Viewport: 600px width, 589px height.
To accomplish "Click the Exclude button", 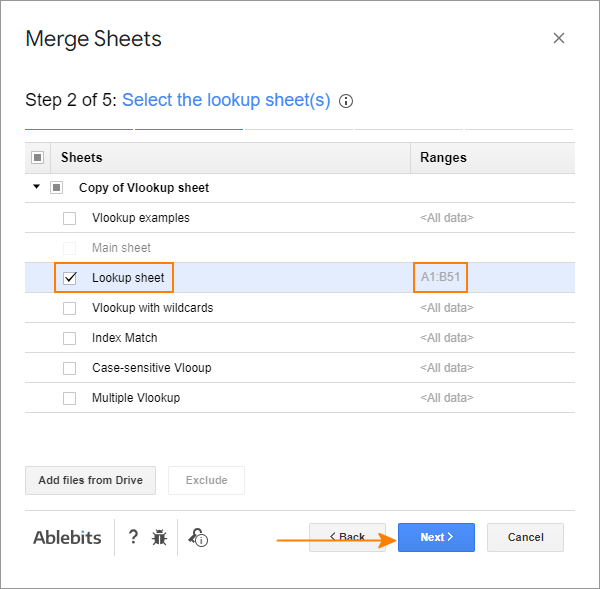I will (x=206, y=480).
